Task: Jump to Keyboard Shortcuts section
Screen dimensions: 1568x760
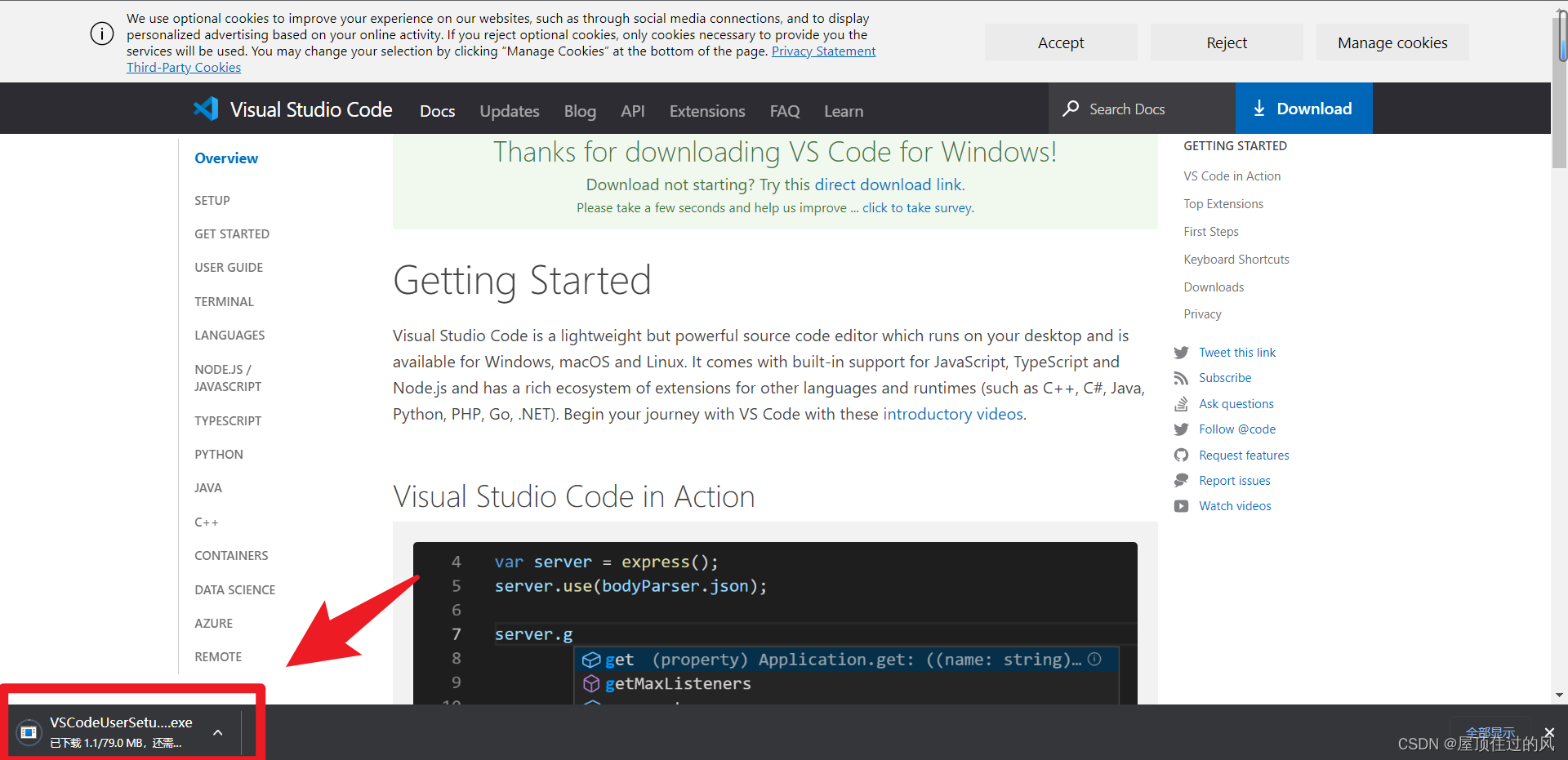Action: coord(1236,260)
